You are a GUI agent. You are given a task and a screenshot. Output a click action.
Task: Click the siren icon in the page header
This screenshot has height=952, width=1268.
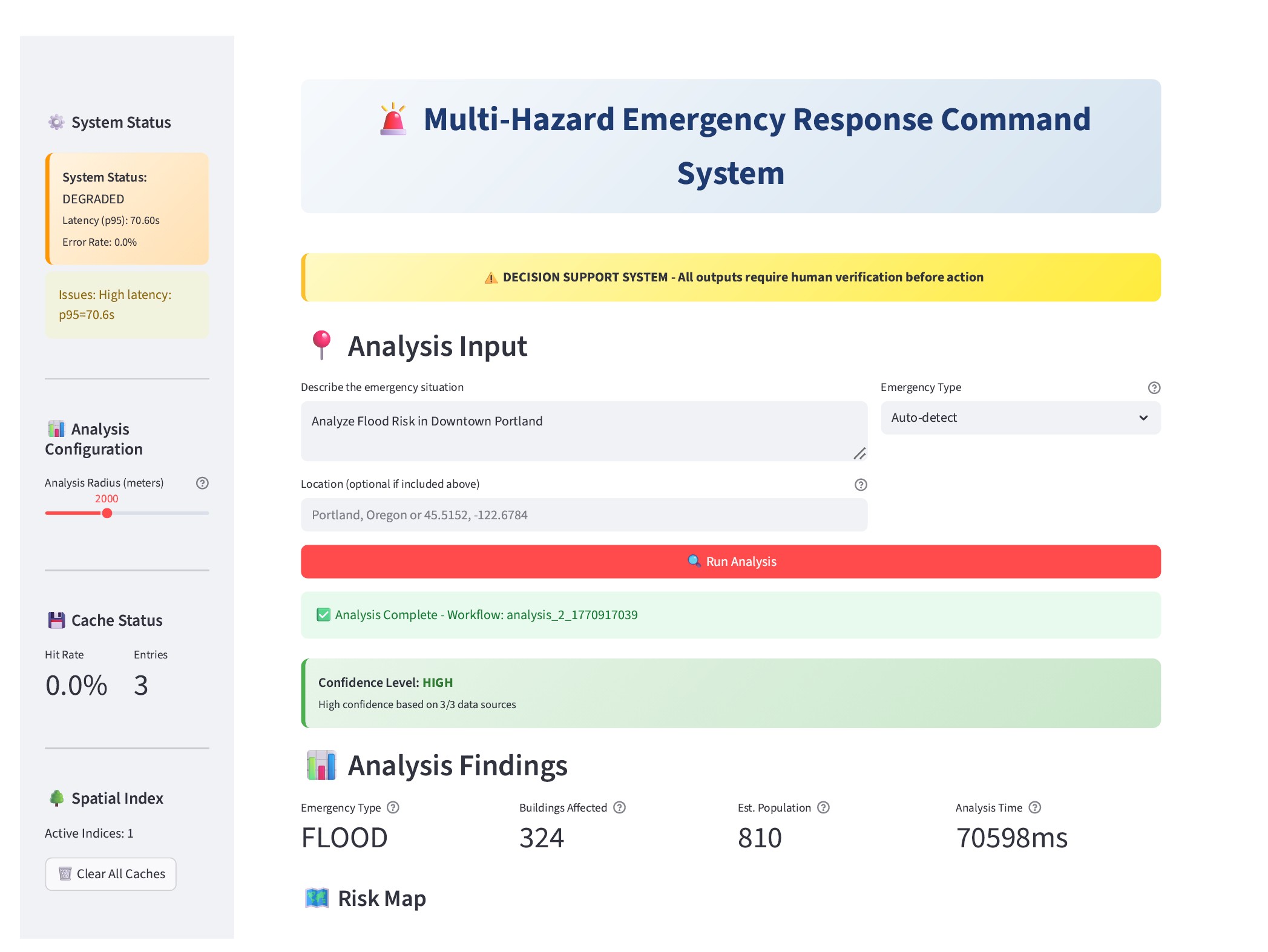[x=393, y=119]
